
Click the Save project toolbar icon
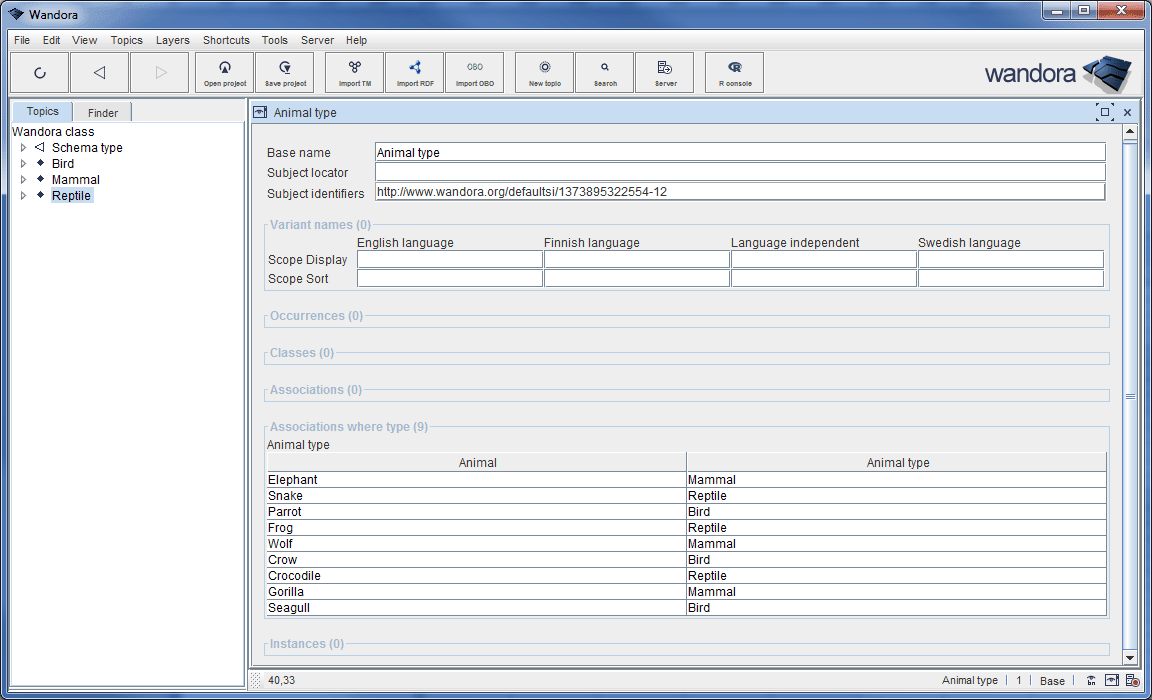(285, 72)
